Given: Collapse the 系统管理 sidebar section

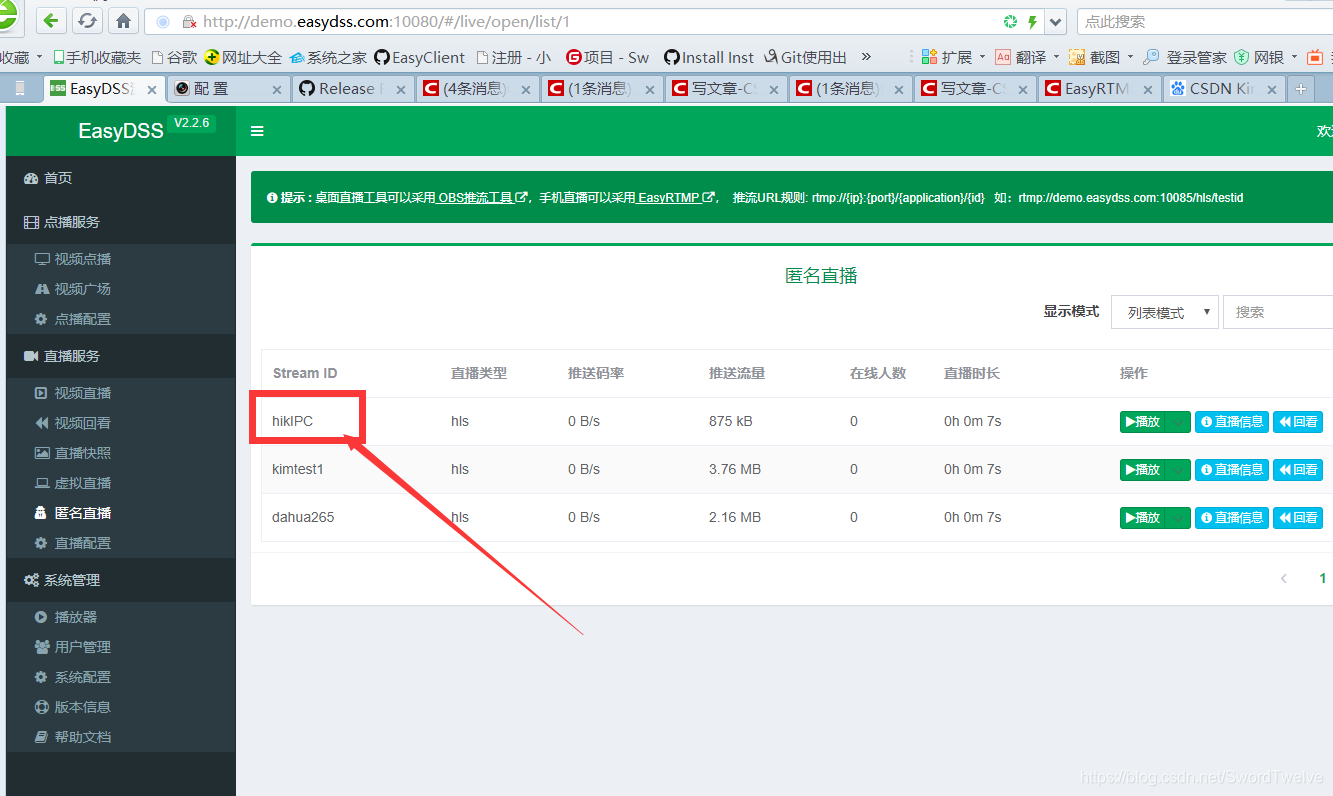Looking at the screenshot, I should 120,580.
